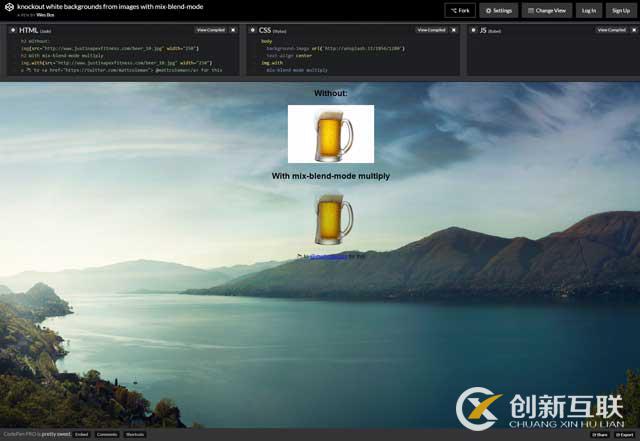Click the Log In button
Image resolution: width=640 pixels, height=441 pixels.
point(589,10)
